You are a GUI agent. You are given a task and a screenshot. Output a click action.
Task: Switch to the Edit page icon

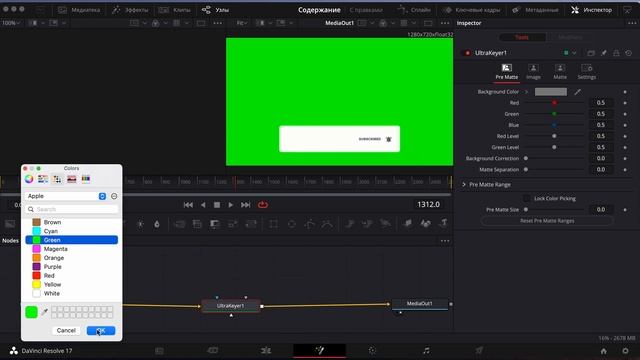click(x=266, y=351)
